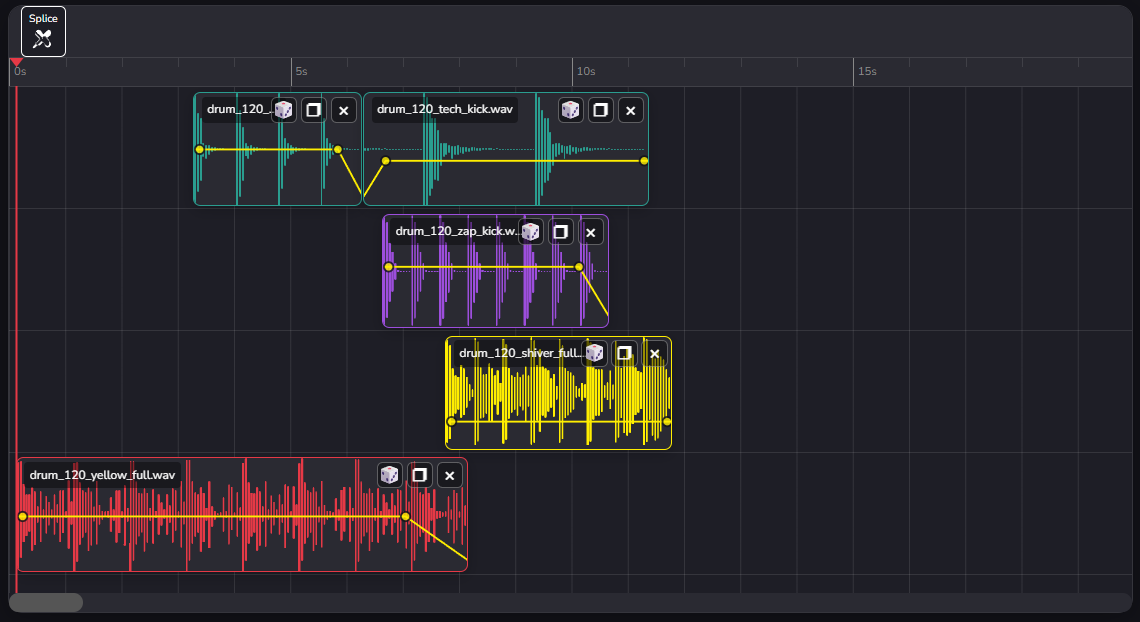
Task: Delete the drum_120_yellow_full.wav clip
Action: [x=450, y=475]
